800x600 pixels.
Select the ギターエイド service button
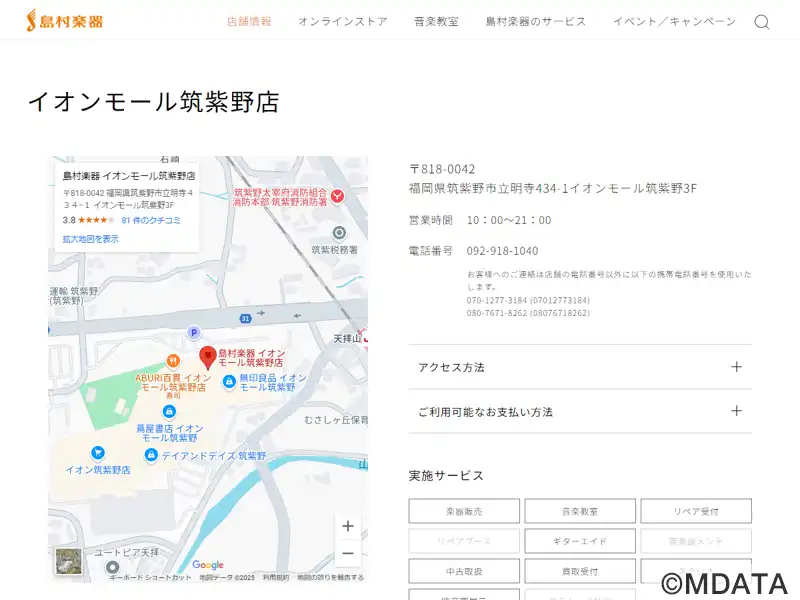click(x=580, y=541)
